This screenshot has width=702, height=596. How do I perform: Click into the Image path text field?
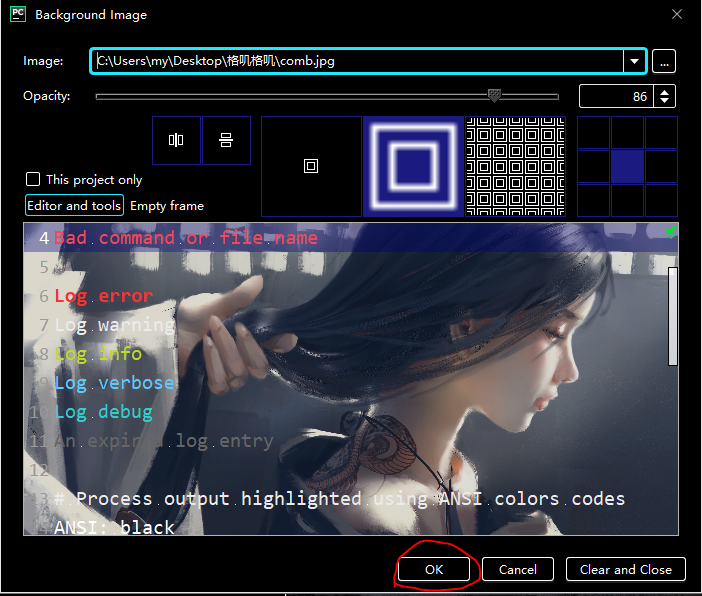tap(358, 61)
